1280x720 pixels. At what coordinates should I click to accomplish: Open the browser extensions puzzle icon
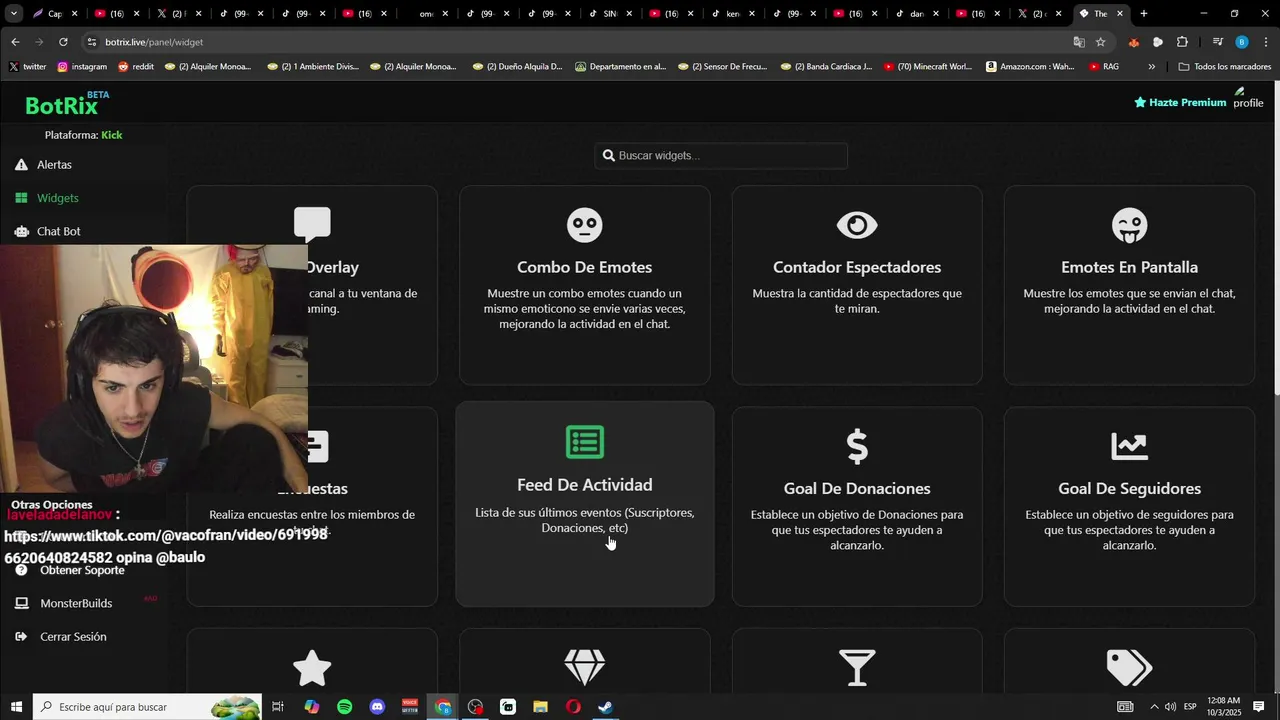coord(1182,42)
